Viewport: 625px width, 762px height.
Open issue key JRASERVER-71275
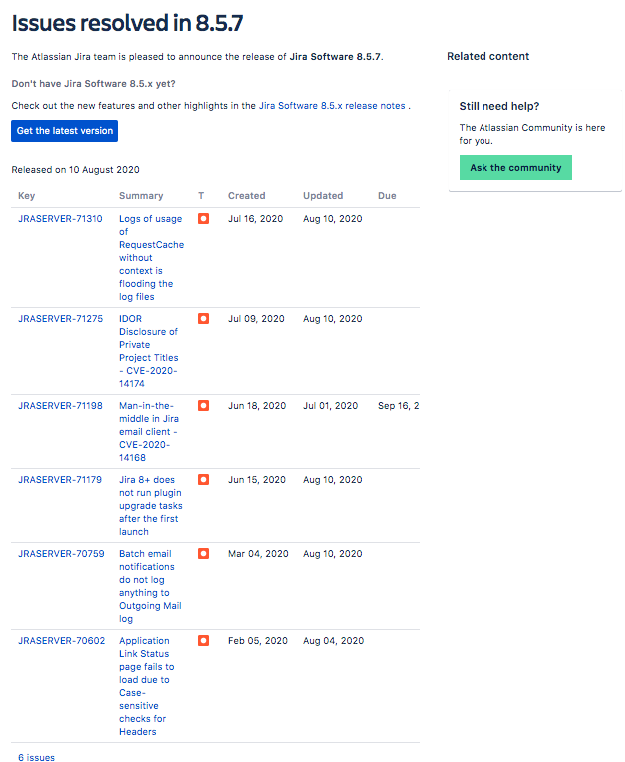click(61, 318)
